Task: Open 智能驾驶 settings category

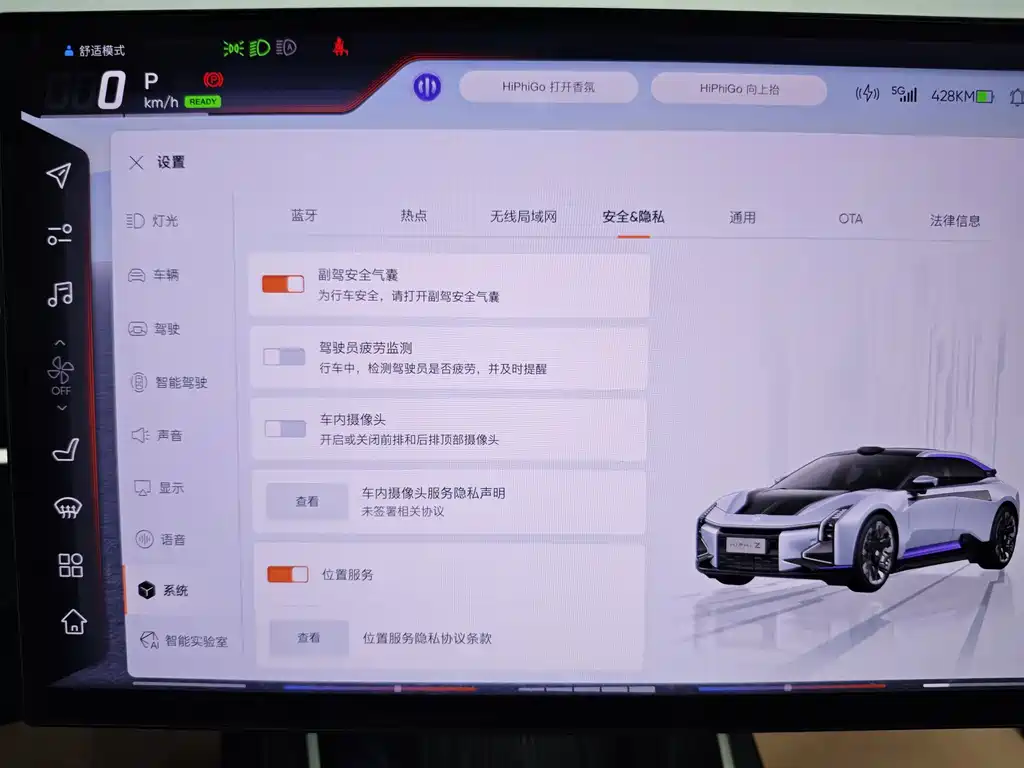Action: click(169, 382)
